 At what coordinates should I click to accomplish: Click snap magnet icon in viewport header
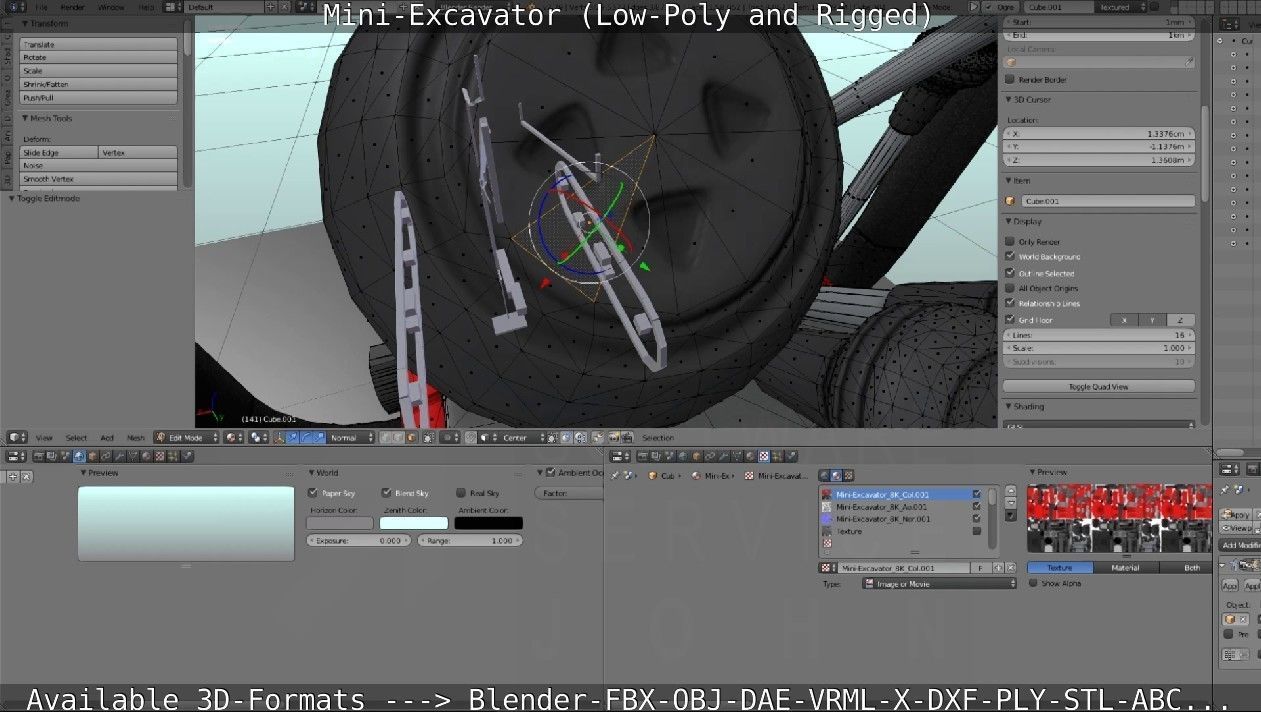471,437
